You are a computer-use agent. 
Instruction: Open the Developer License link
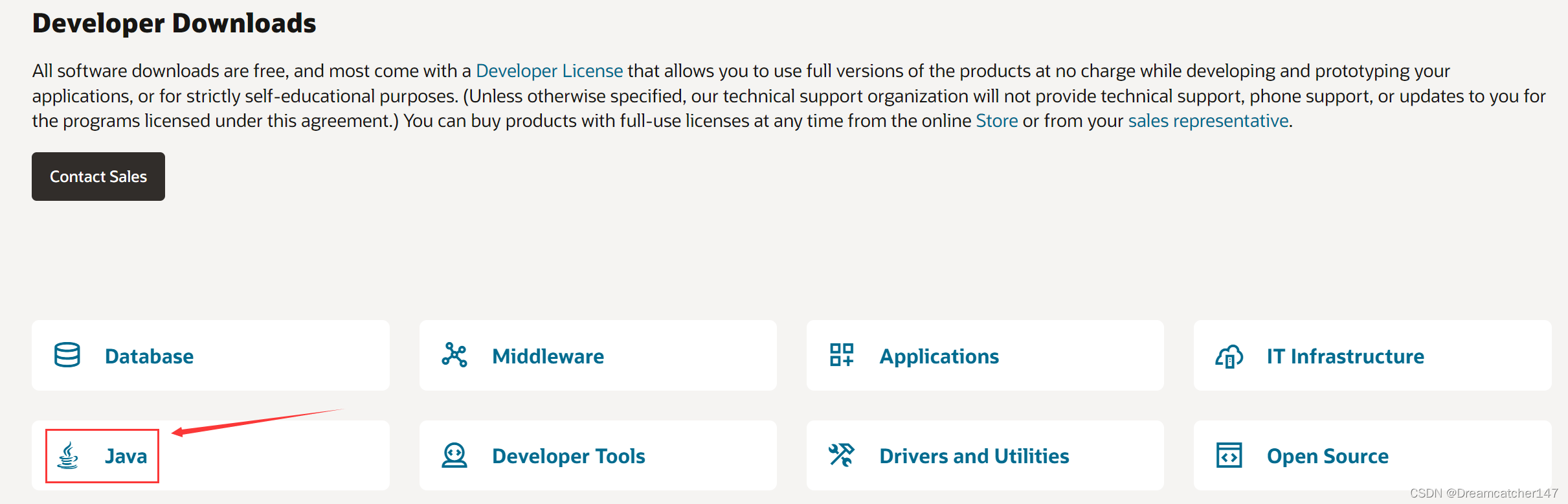(x=549, y=71)
